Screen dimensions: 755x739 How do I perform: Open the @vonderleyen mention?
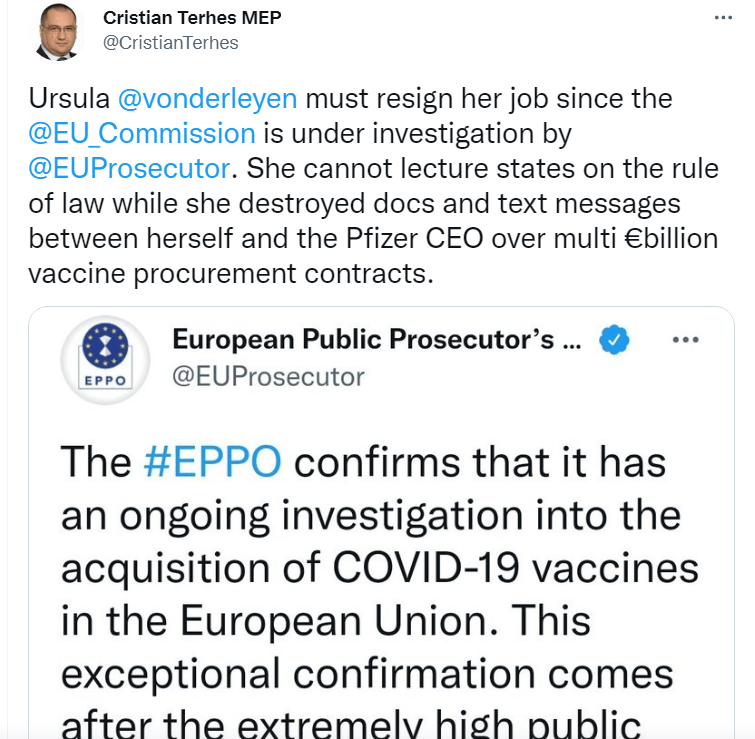[x=207, y=100]
